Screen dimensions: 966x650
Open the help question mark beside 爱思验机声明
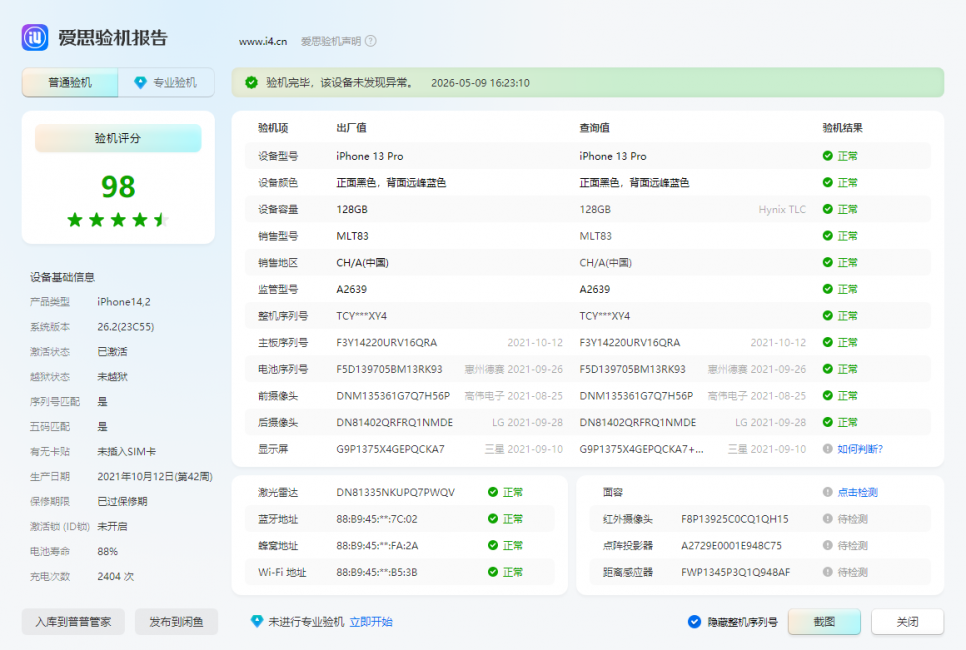[x=371, y=41]
